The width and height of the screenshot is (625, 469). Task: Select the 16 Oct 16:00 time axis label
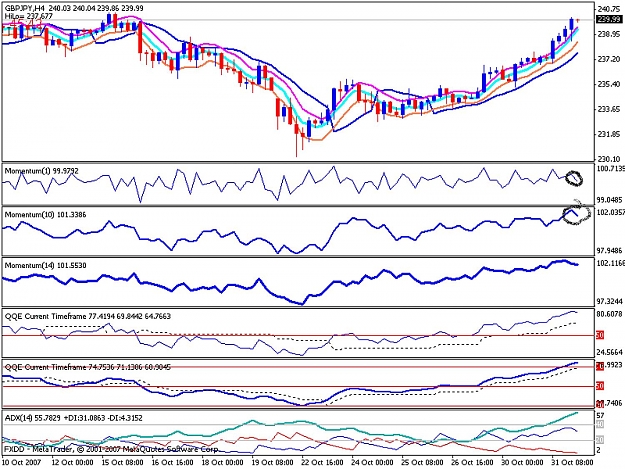pos(173,462)
